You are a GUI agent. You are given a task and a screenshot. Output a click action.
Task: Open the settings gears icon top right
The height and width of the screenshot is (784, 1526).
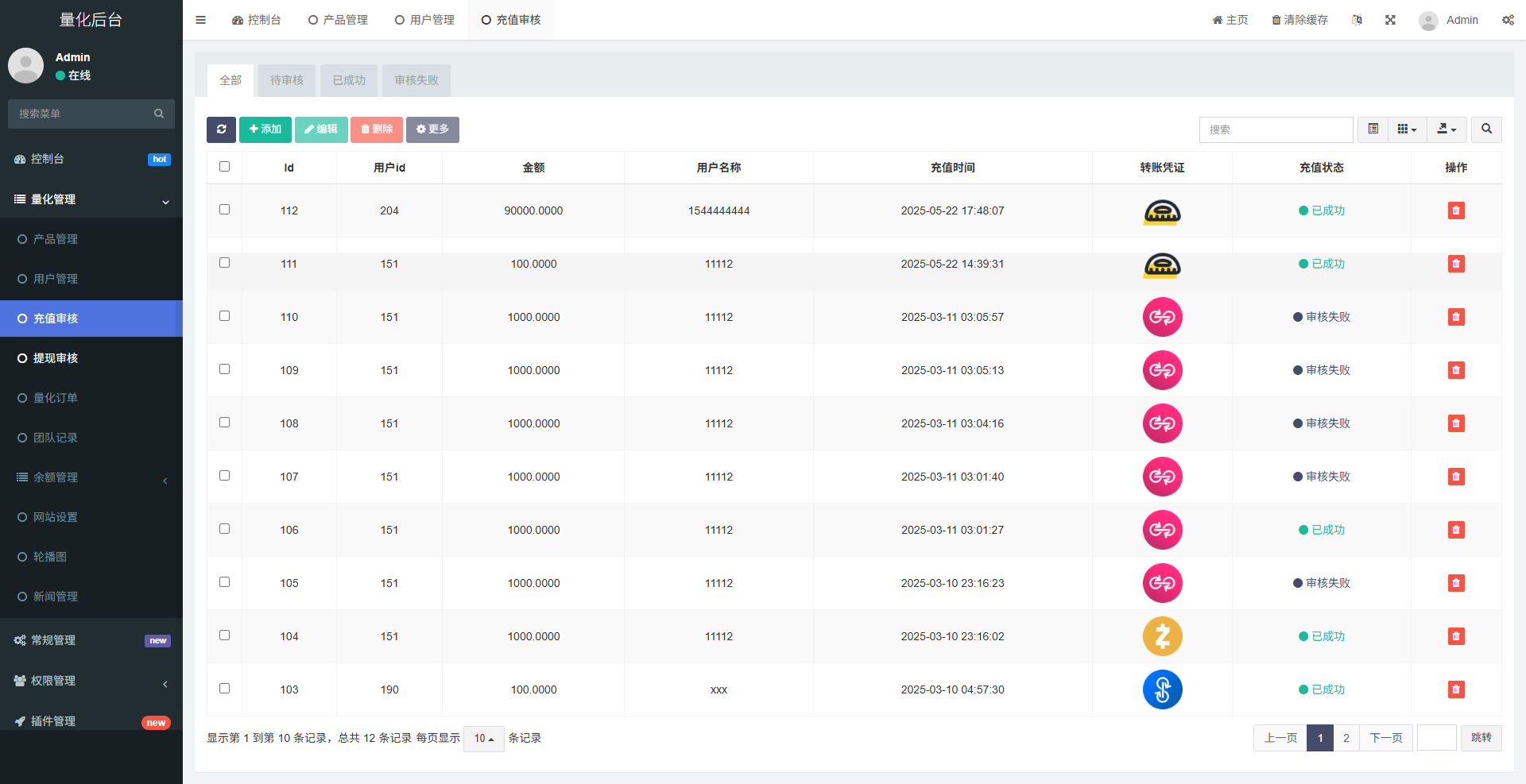click(1508, 20)
